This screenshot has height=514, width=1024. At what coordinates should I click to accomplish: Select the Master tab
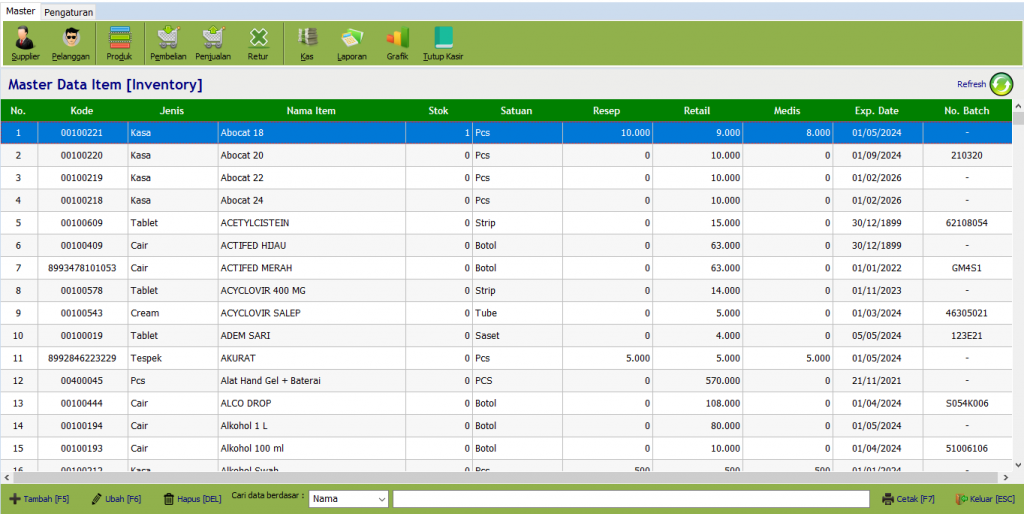coord(19,11)
